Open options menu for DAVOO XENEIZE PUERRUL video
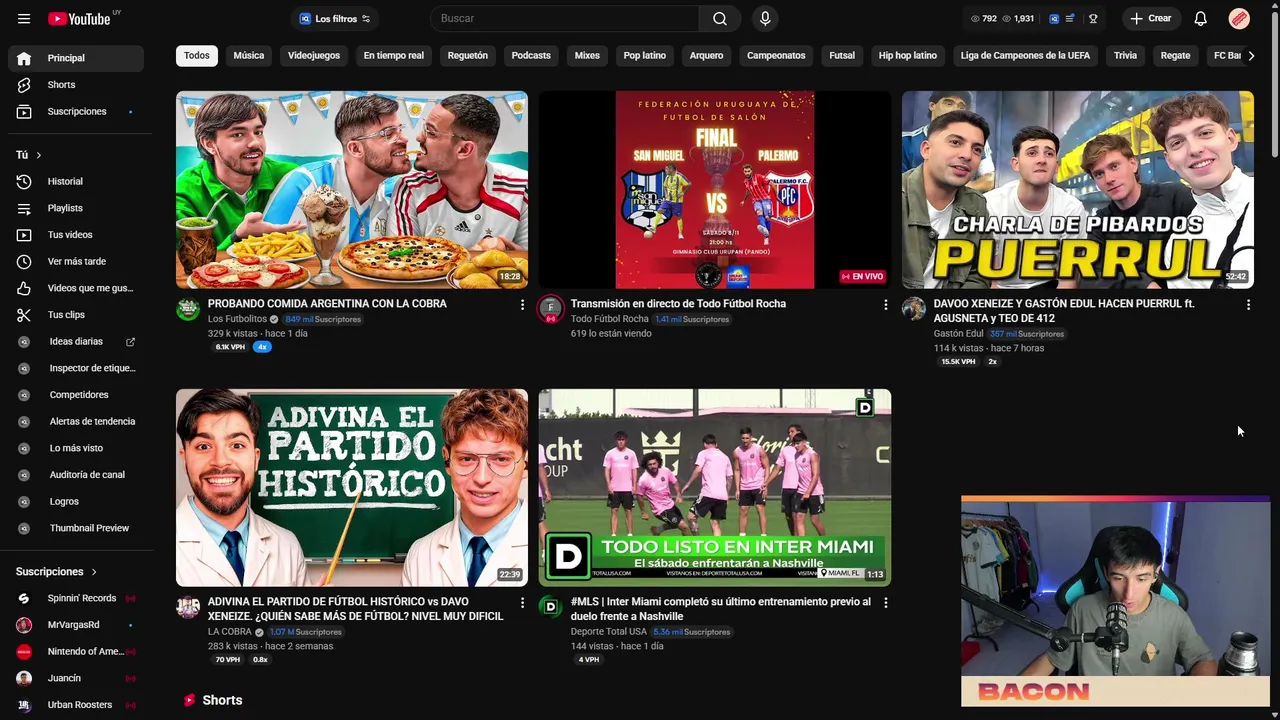 point(1248,305)
